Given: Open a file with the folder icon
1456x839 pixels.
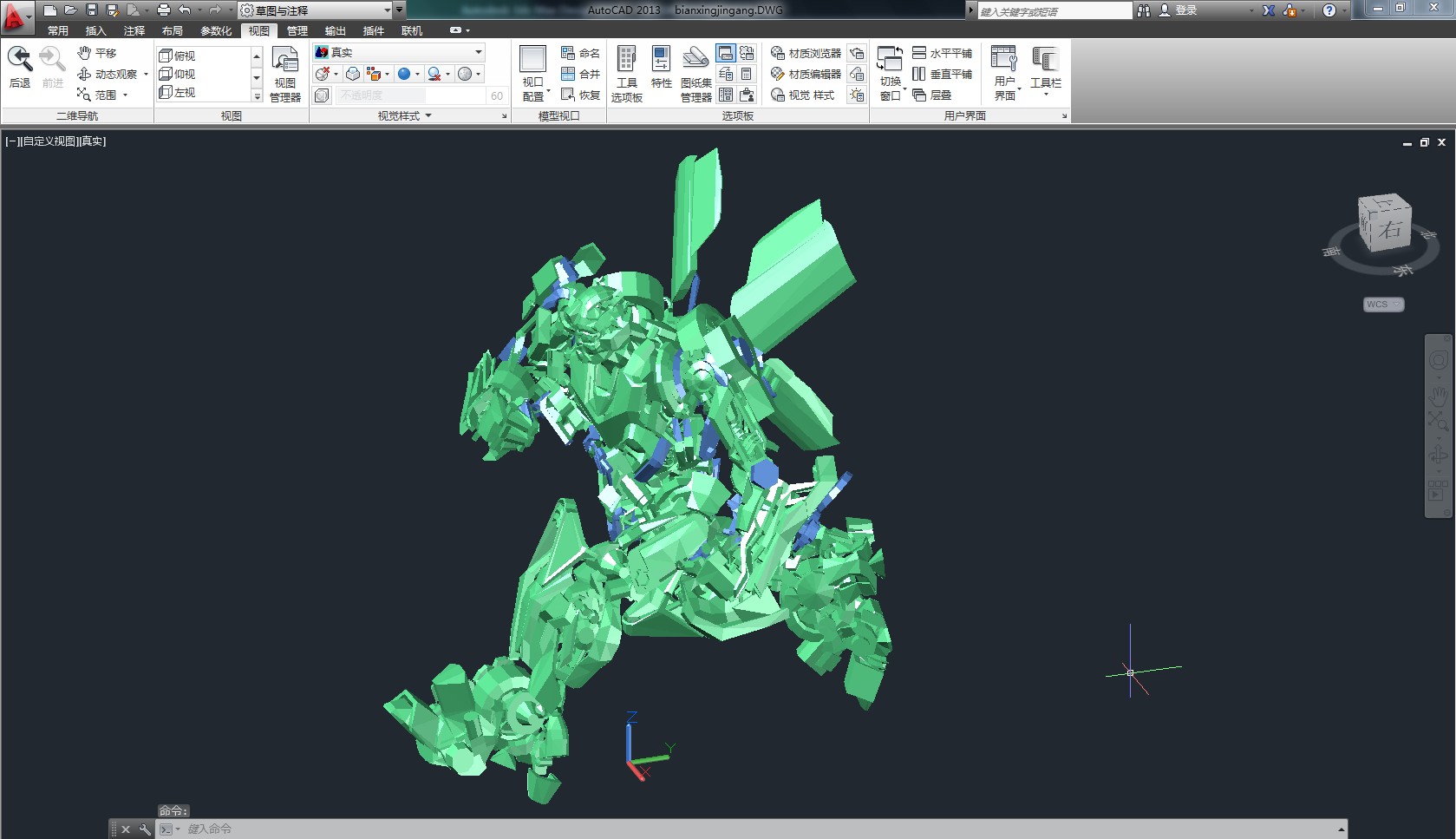Looking at the screenshot, I should (71, 10).
